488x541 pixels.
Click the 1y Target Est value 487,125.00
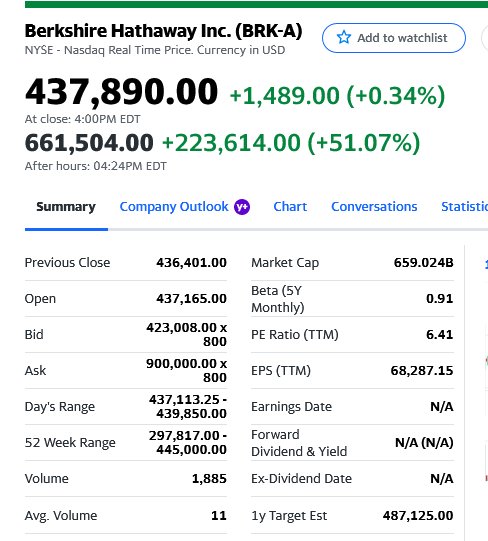pyautogui.click(x=418, y=515)
